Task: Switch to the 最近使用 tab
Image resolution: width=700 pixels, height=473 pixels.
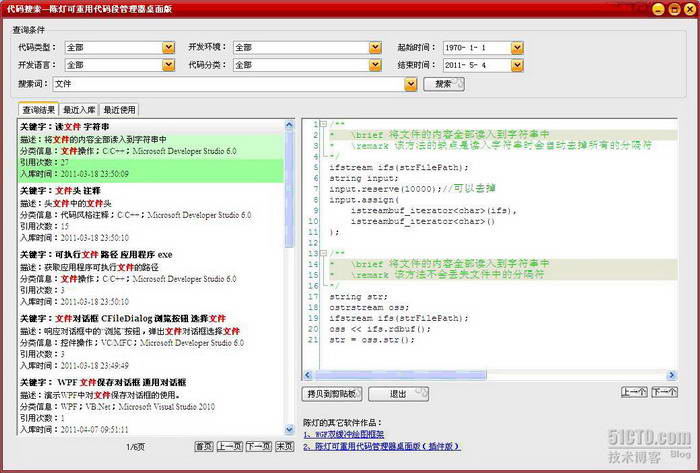Action: point(118,110)
